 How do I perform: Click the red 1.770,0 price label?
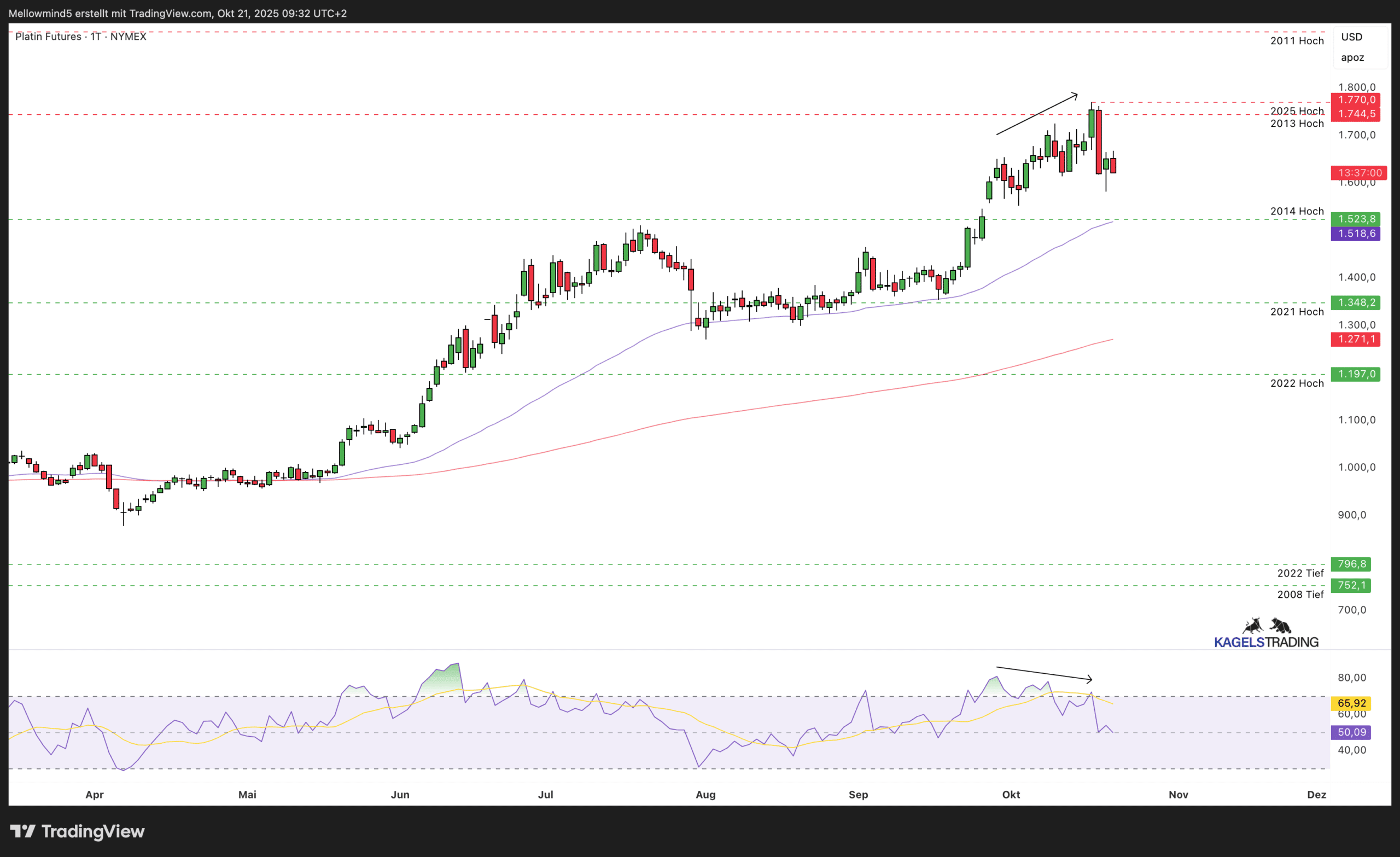[1355, 100]
